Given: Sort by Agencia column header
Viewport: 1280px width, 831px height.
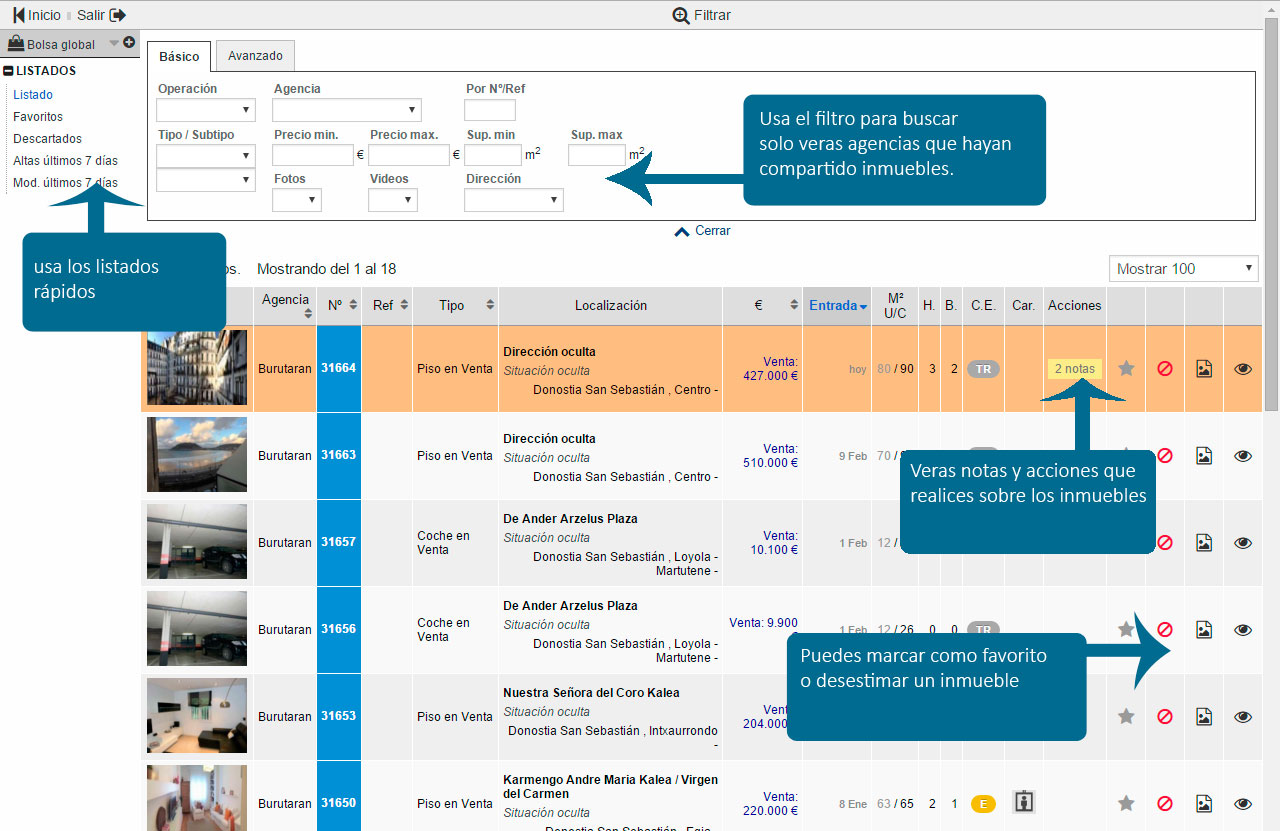Looking at the screenshot, I should tap(285, 306).
